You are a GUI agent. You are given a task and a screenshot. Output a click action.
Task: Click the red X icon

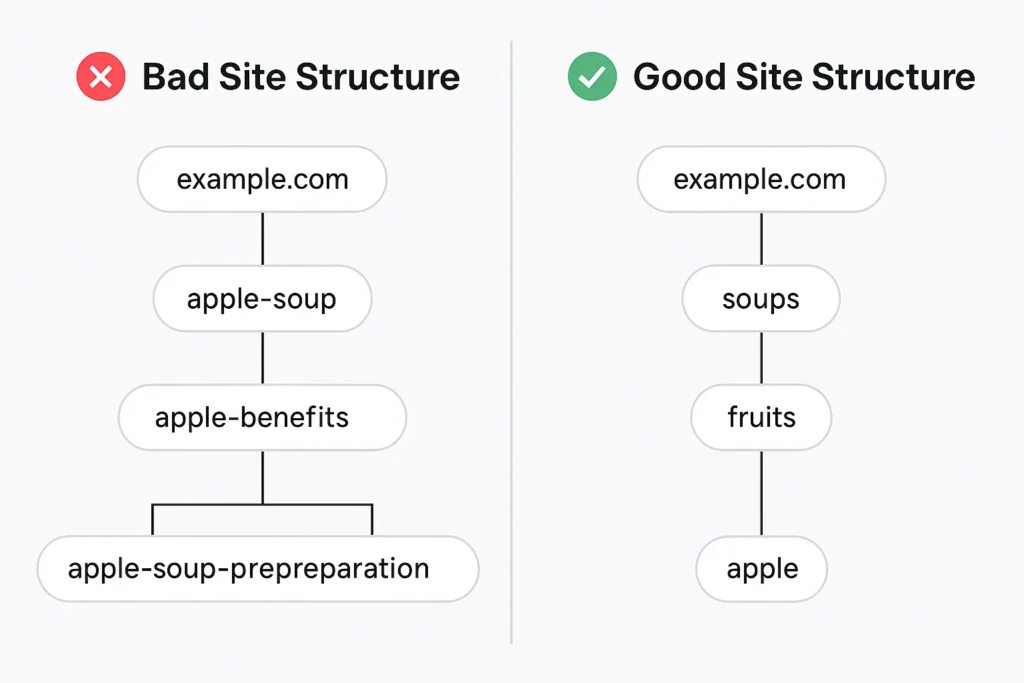pyautogui.click(x=101, y=76)
